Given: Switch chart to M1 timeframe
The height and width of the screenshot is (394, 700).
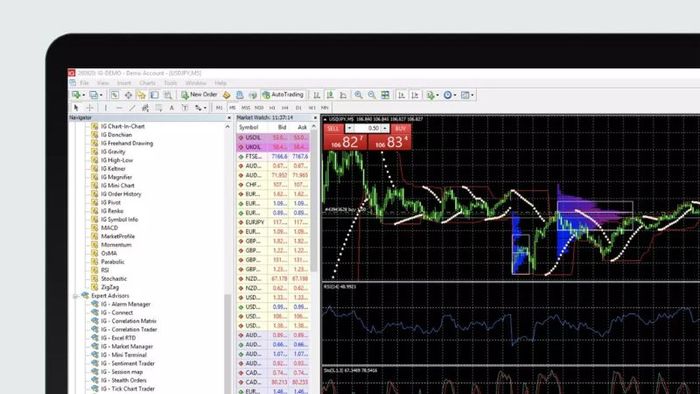Looking at the screenshot, I should [219, 108].
